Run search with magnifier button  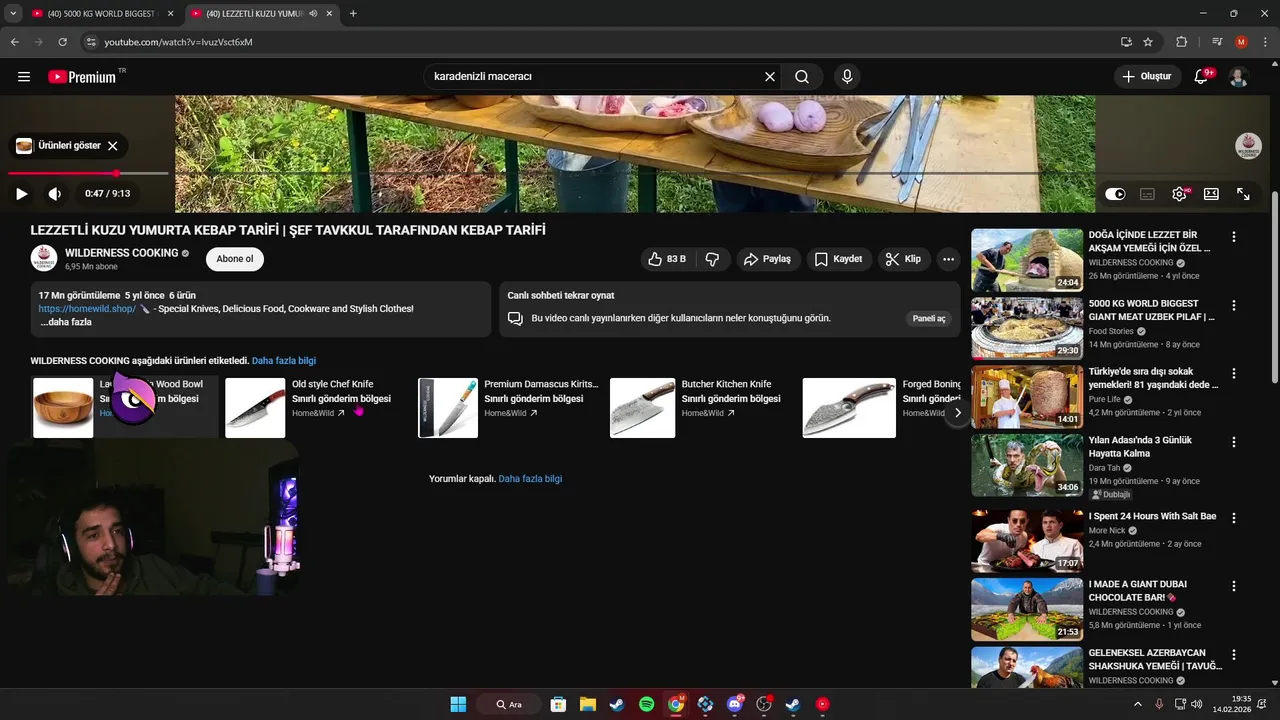tap(802, 77)
